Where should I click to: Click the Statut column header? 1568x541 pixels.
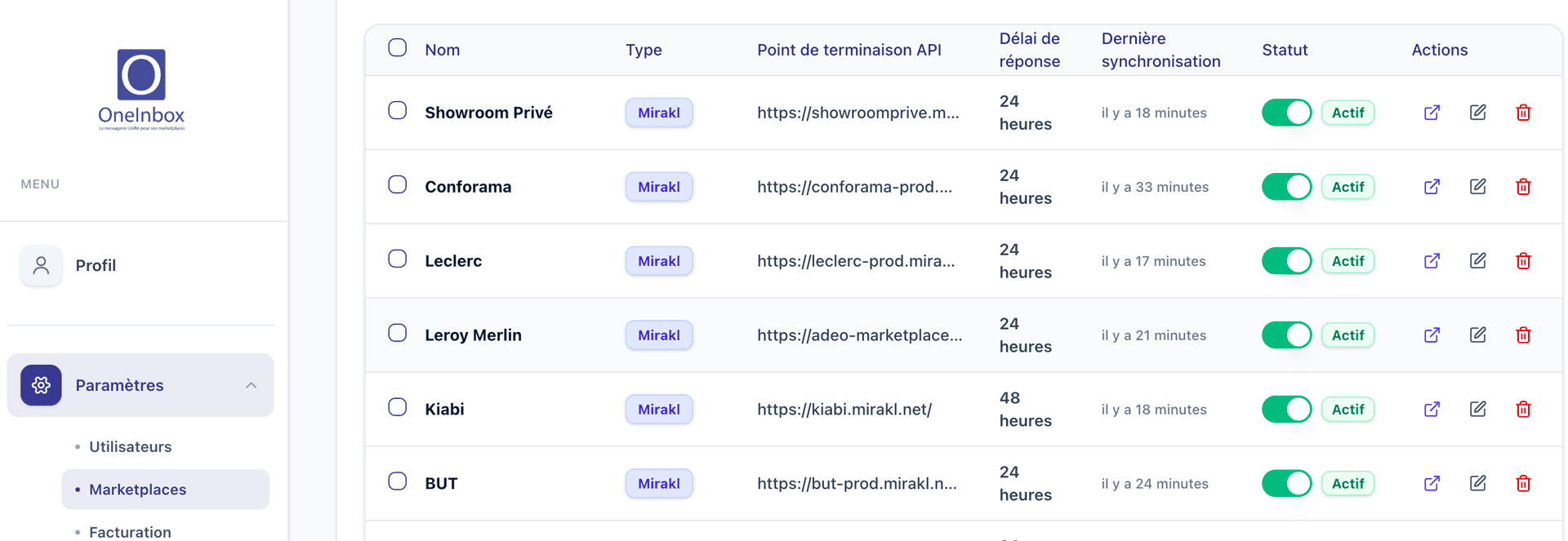click(x=1285, y=50)
